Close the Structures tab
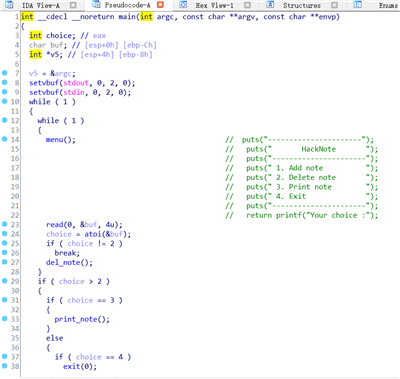Screen dimensions: 400x379 (x=334, y=5)
